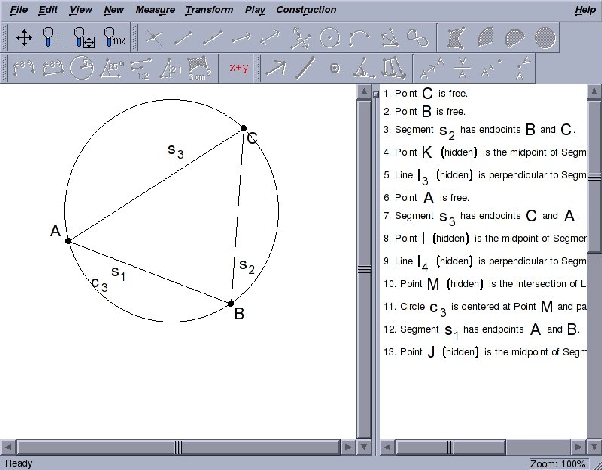The height and width of the screenshot is (470, 602).
Task: Select the move/drag arrows tool
Action: (24, 38)
